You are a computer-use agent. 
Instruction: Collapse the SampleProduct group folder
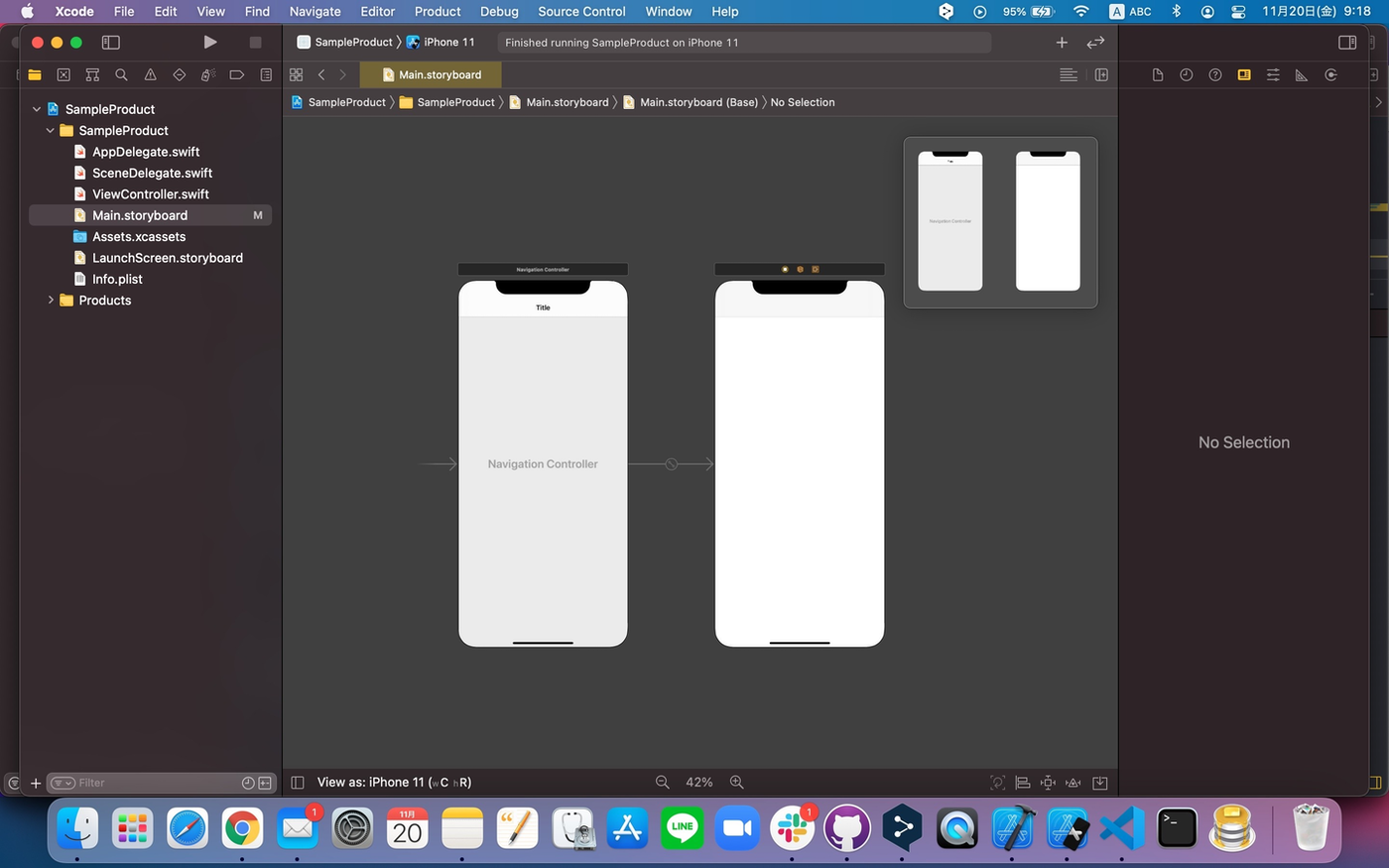51,130
